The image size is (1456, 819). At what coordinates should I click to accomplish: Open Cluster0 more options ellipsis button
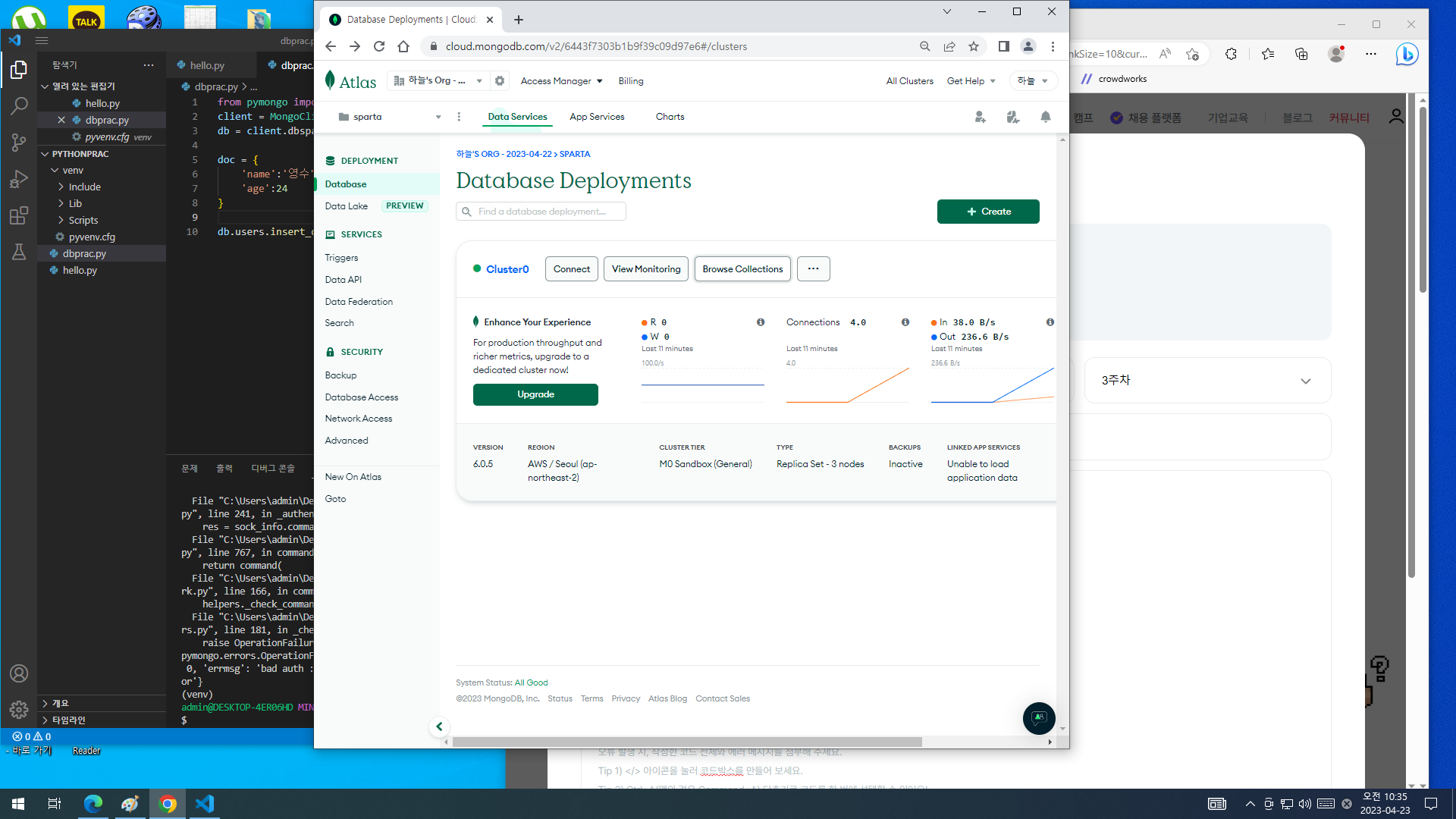click(x=813, y=269)
